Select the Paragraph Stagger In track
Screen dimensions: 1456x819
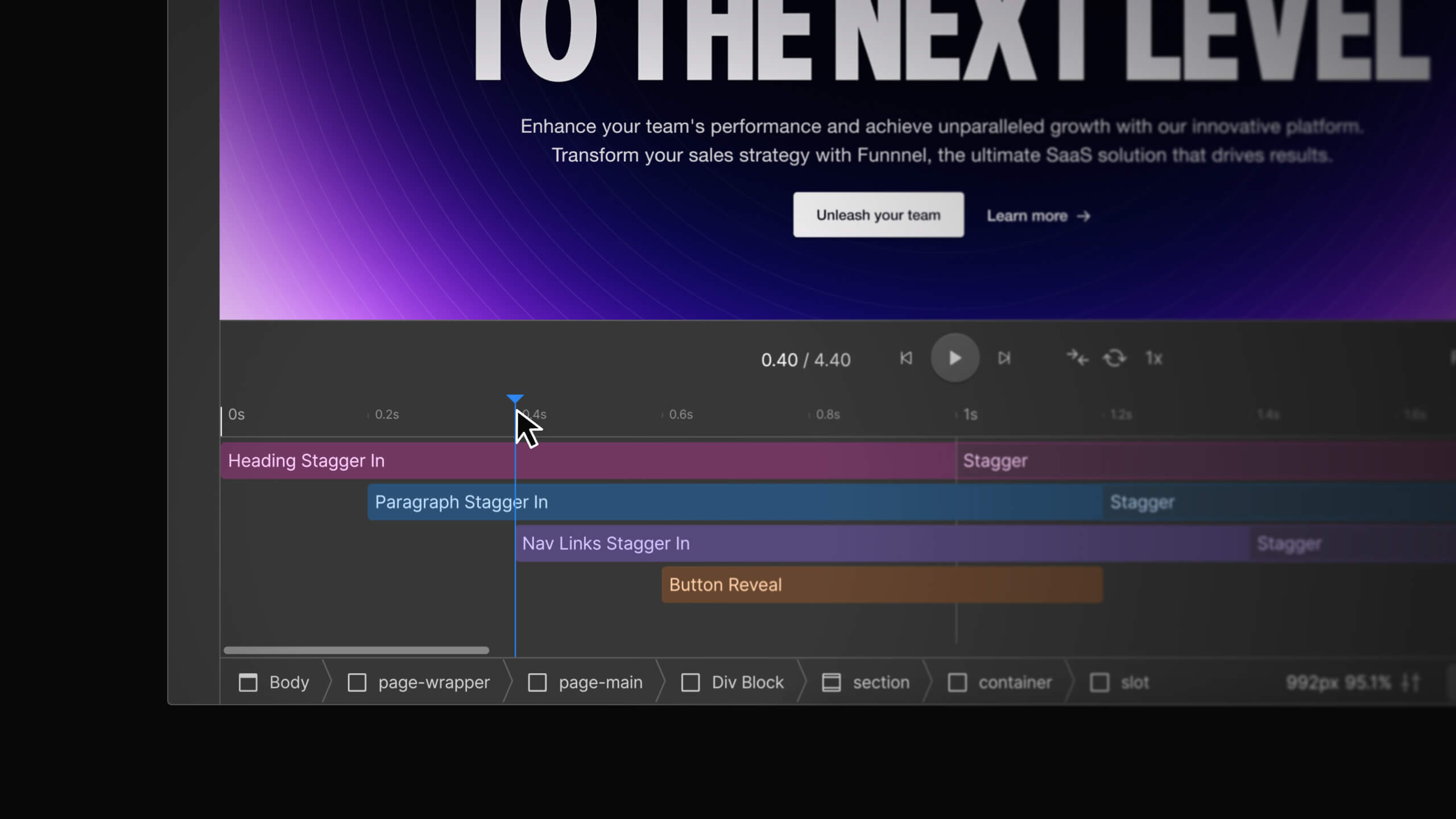tap(735, 502)
